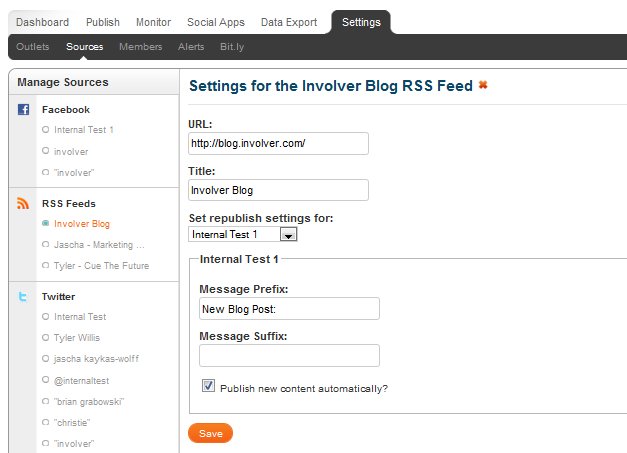Click the orange Save button
This screenshot has height=453, width=627.
click(x=210, y=433)
